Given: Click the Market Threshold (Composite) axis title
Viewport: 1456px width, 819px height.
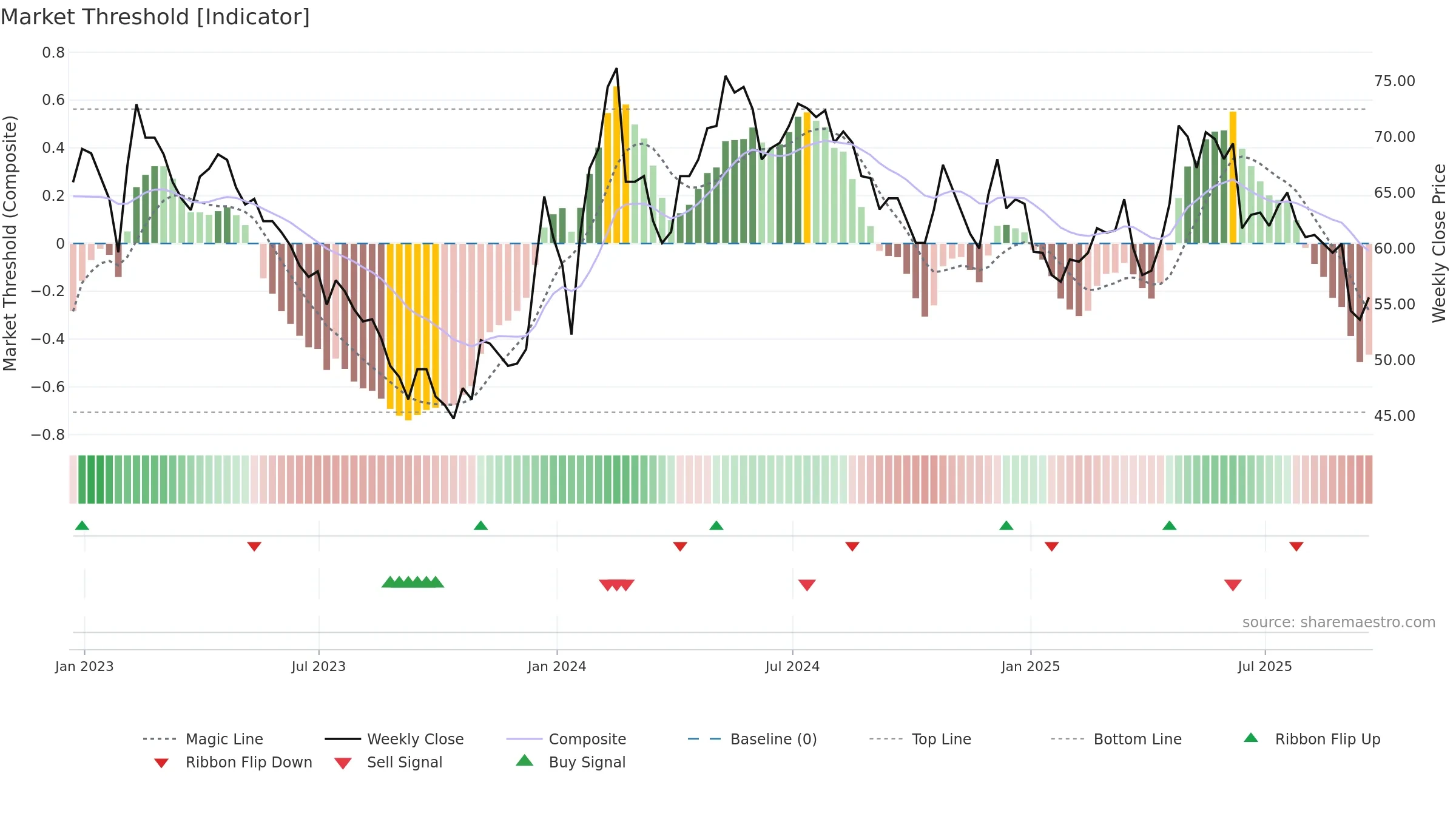Looking at the screenshot, I should pyautogui.click(x=10, y=243).
